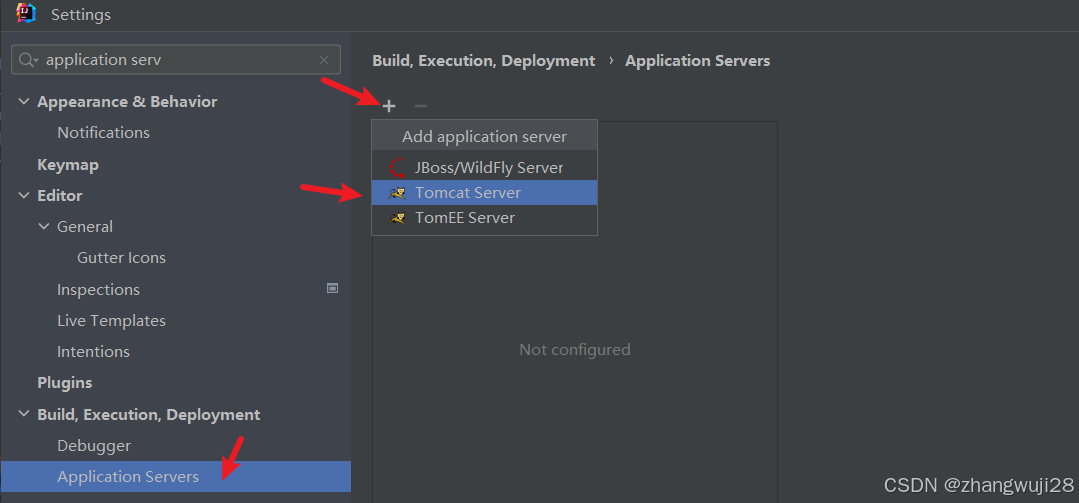Click the minus remove server icon
This screenshot has height=503, width=1079.
pyautogui.click(x=421, y=106)
